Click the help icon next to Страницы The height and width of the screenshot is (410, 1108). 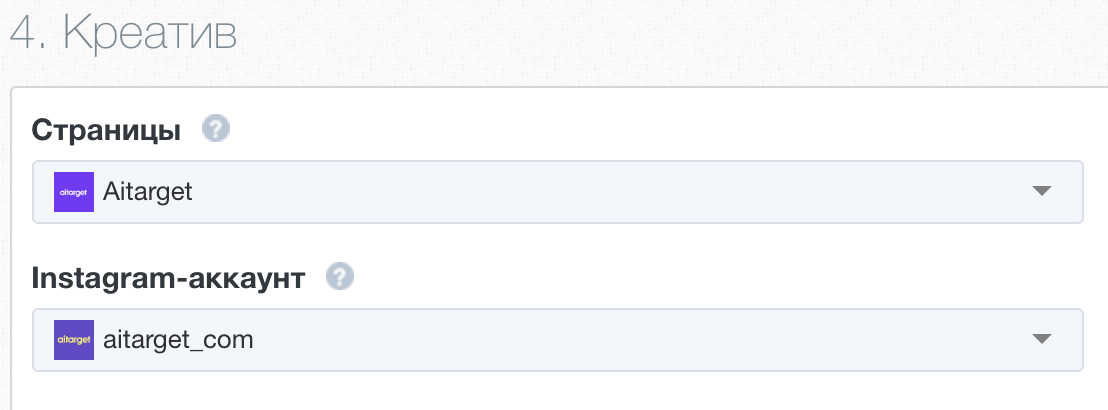click(x=216, y=129)
